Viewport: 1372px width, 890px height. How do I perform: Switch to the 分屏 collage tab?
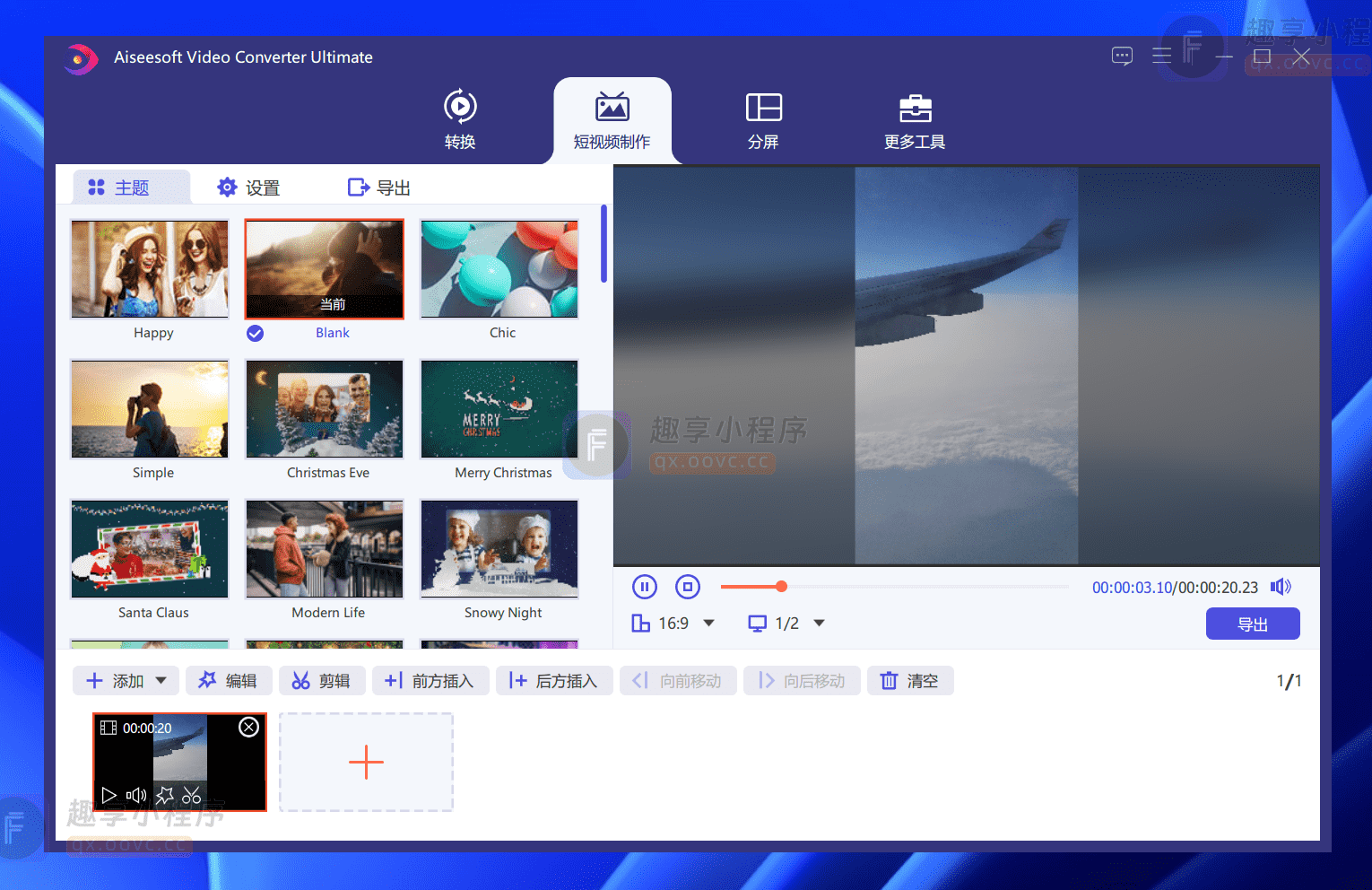(764, 119)
